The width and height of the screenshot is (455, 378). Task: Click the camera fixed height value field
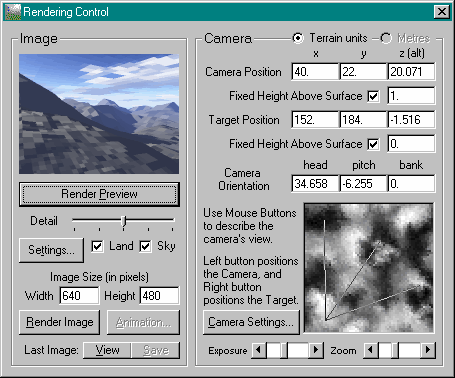tap(411, 96)
